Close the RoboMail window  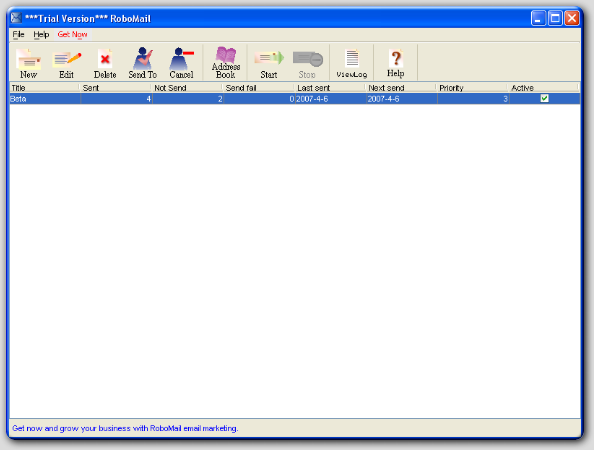pyautogui.click(x=572, y=18)
